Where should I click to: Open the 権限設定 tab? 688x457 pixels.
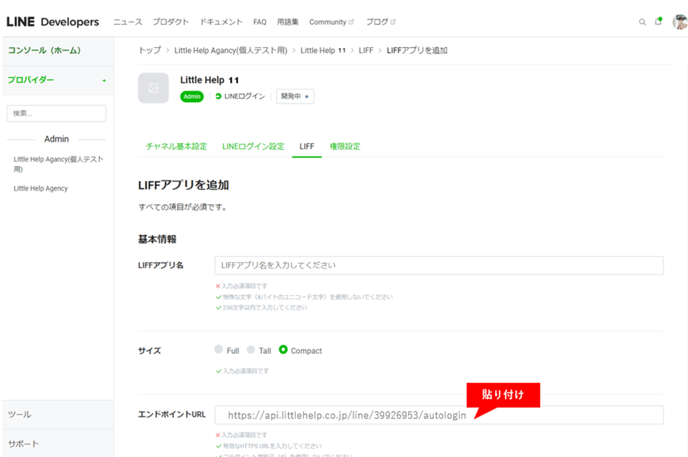(344, 146)
